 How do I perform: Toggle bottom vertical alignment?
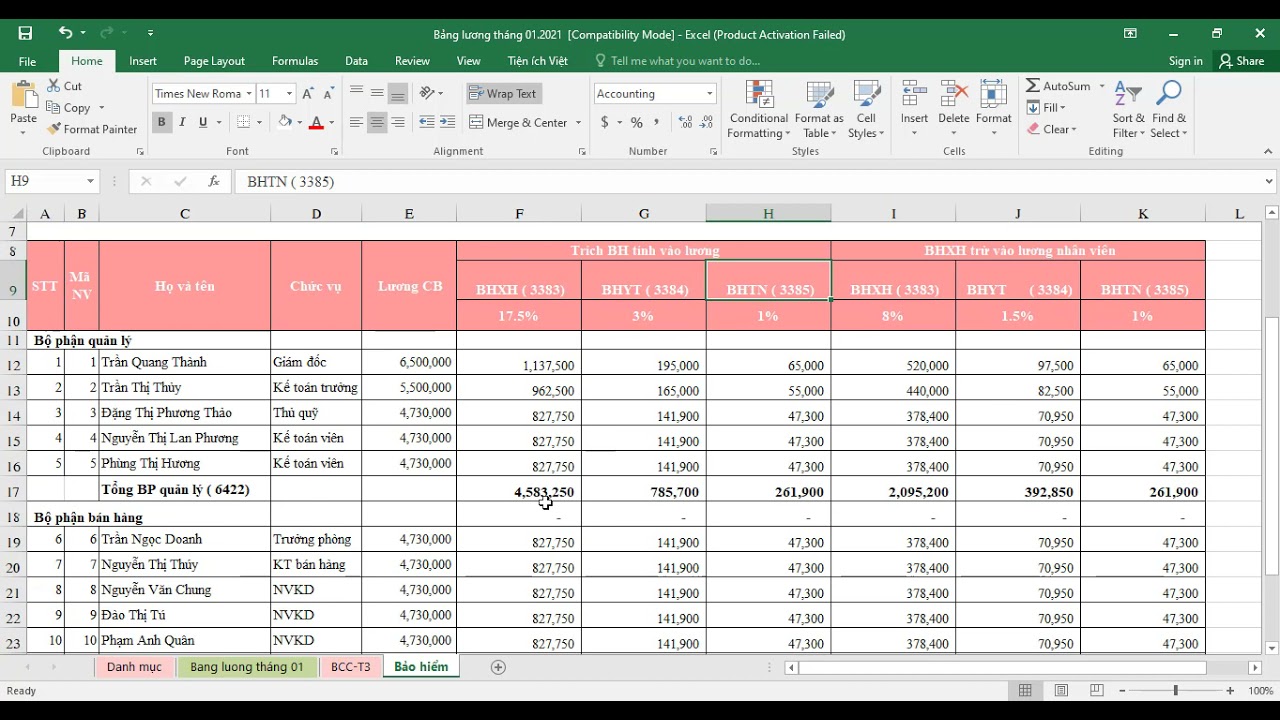coord(398,93)
